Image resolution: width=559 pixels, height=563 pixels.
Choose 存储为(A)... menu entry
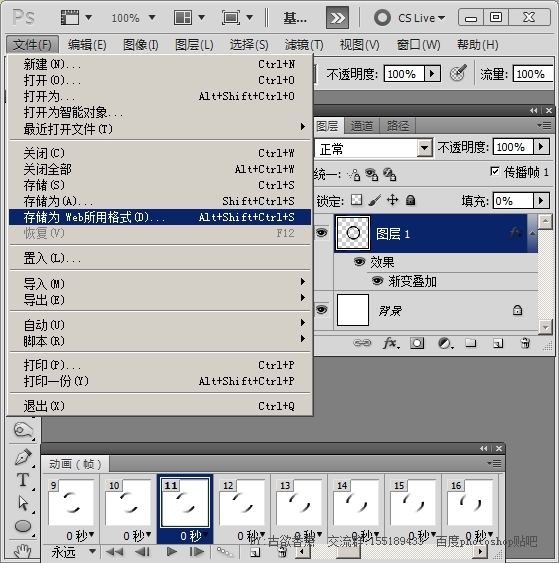click(x=160, y=201)
